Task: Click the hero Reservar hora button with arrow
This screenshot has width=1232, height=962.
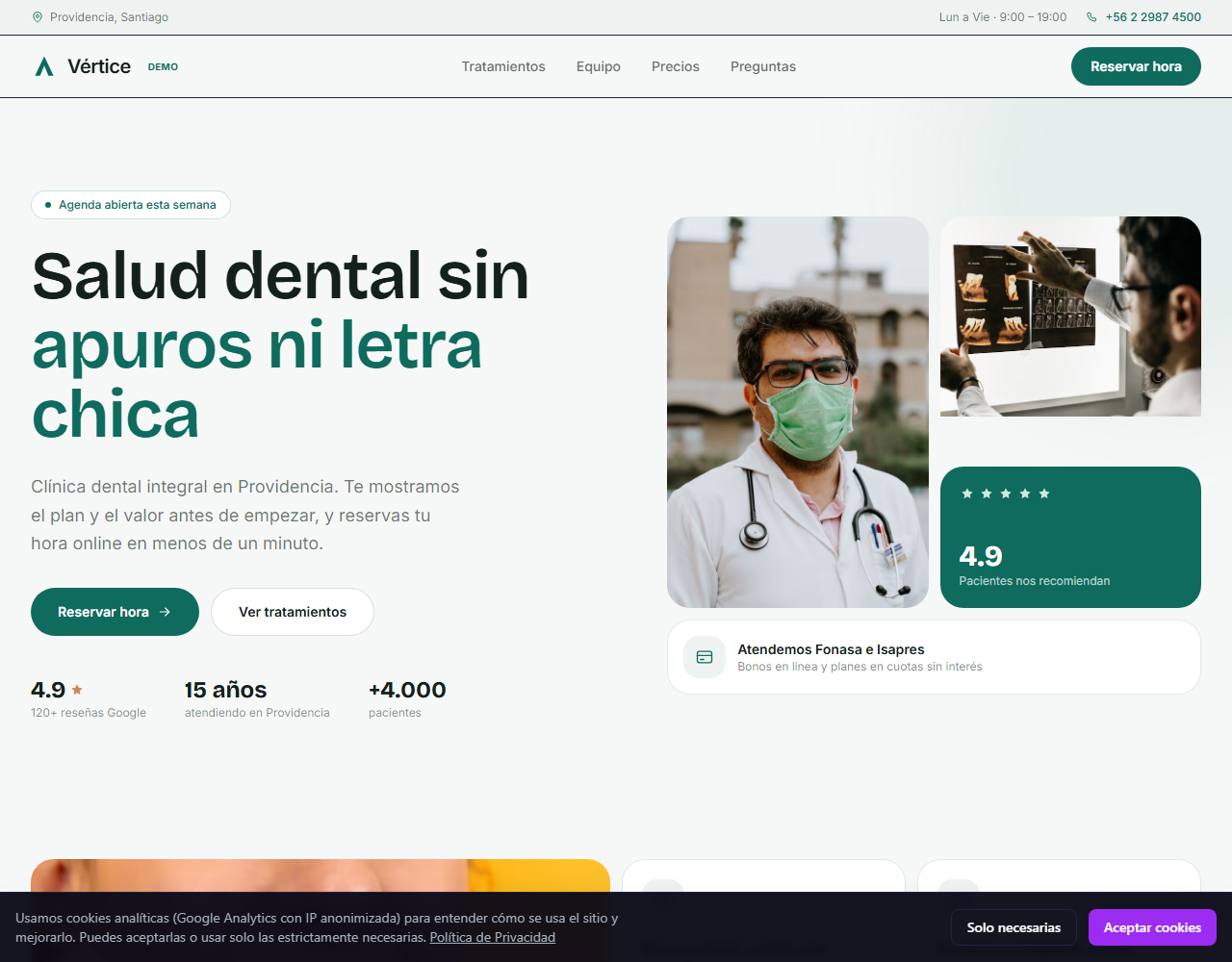Action: point(115,612)
